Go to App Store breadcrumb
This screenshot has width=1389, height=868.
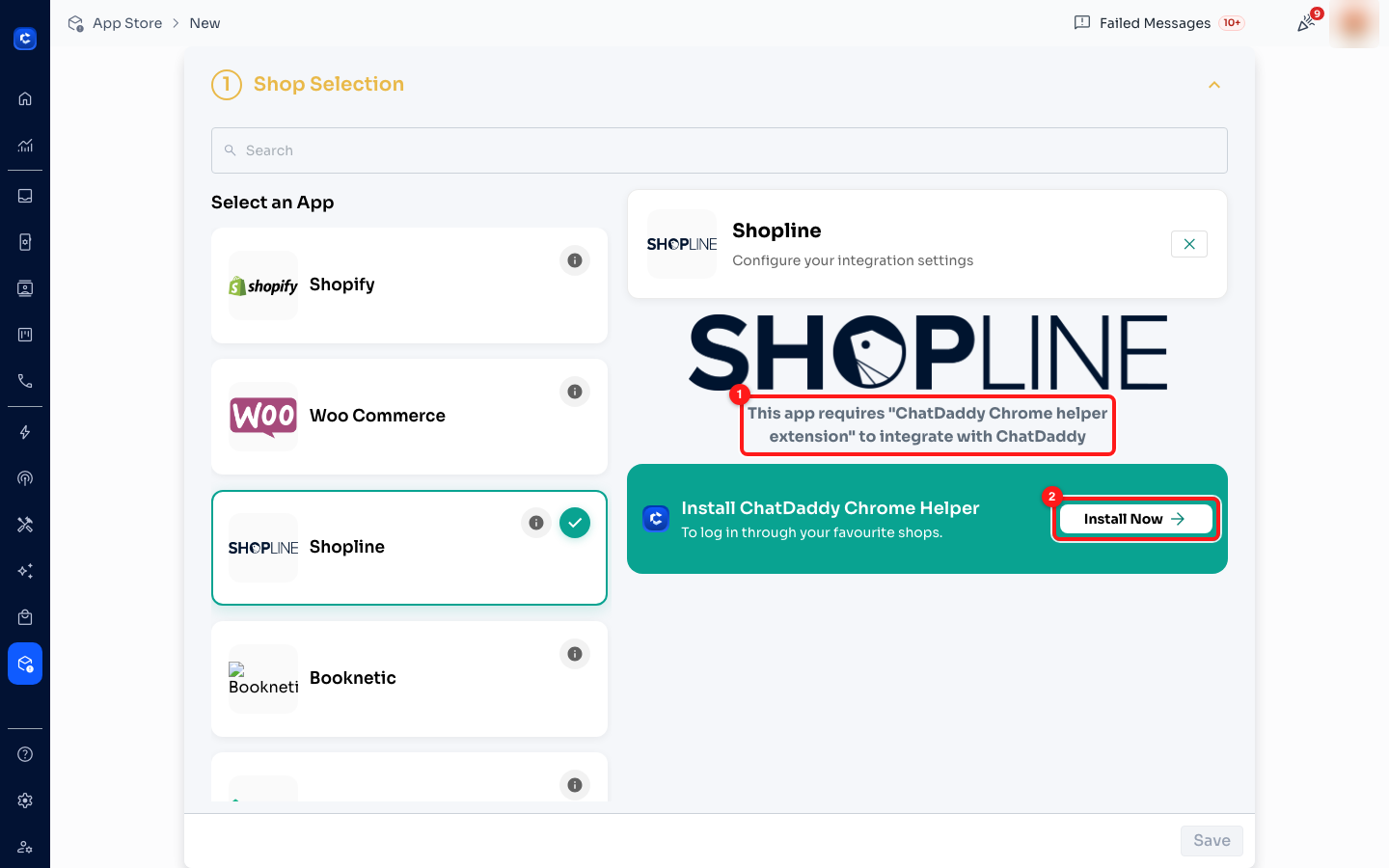127,23
